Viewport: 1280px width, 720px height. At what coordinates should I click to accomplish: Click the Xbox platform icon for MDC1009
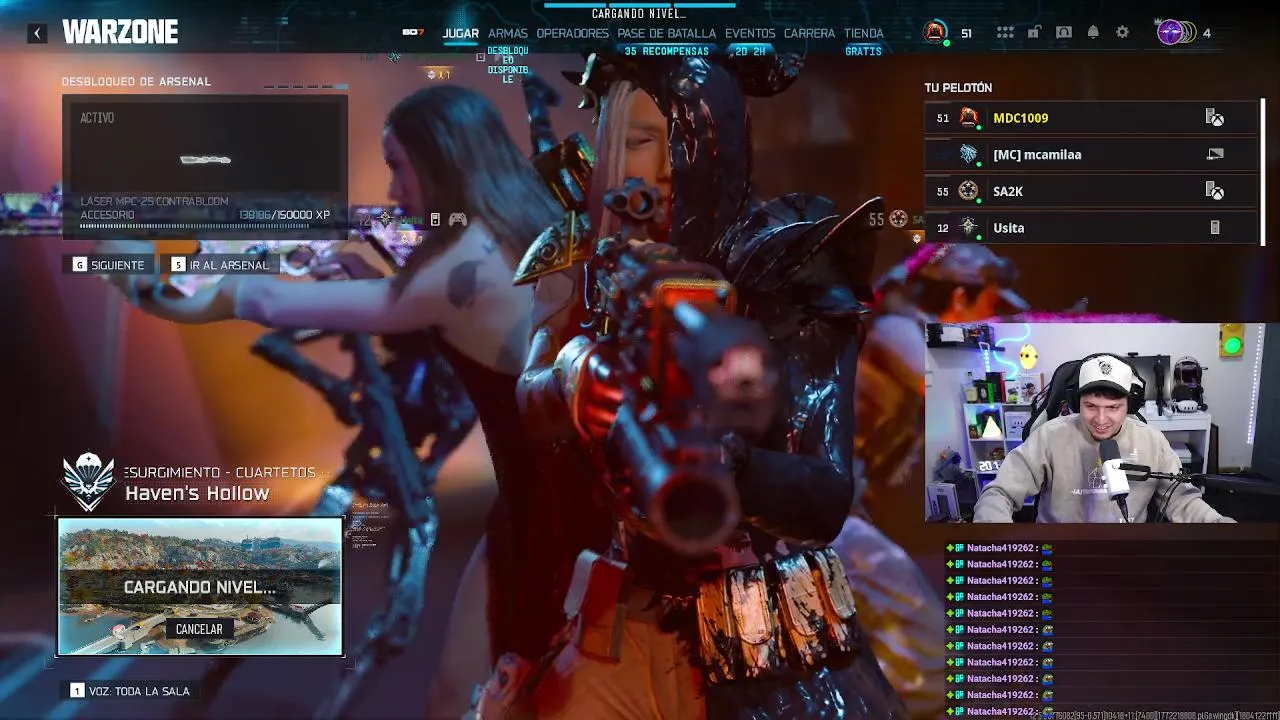tap(1215, 118)
